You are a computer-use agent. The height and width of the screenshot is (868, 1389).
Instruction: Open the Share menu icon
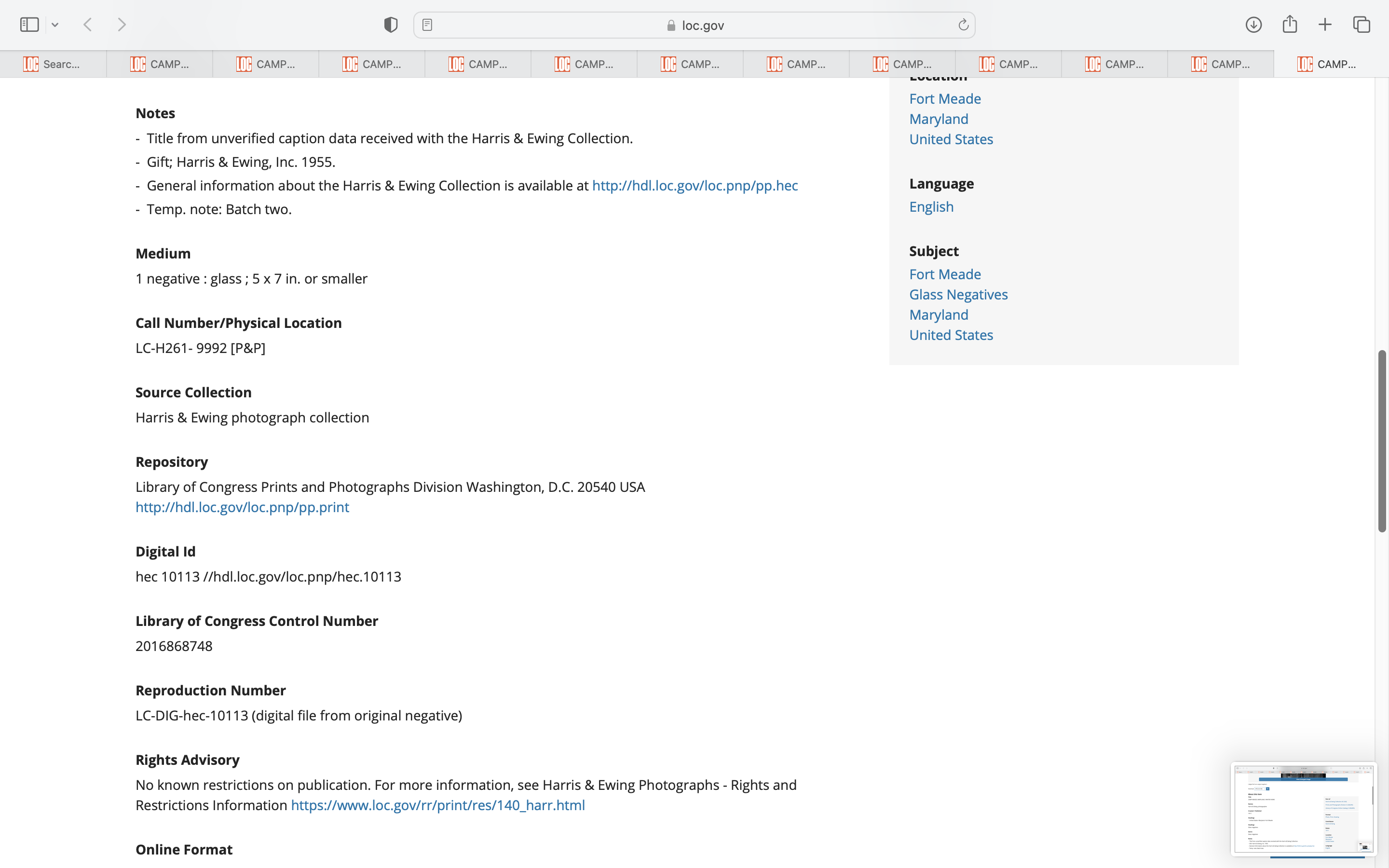(x=1289, y=25)
